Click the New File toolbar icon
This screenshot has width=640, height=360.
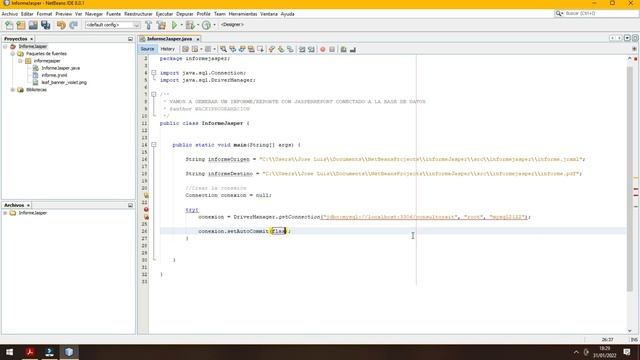pyautogui.click(x=9, y=25)
